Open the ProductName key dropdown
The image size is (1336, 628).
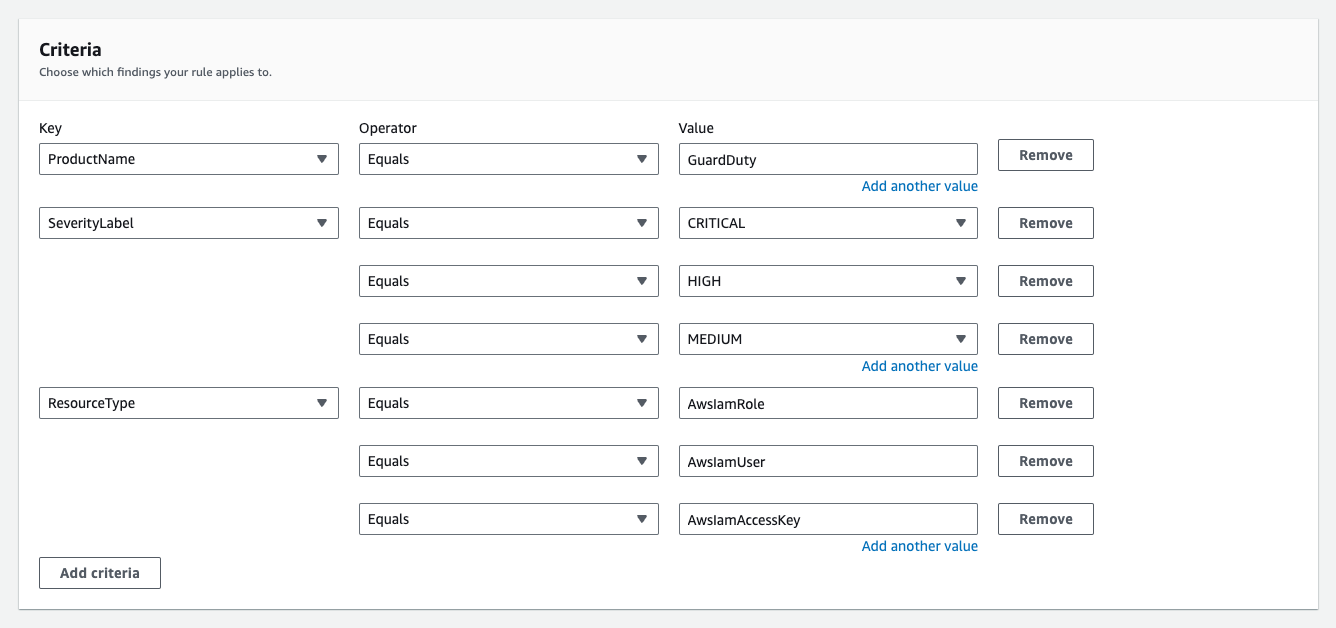(x=188, y=158)
